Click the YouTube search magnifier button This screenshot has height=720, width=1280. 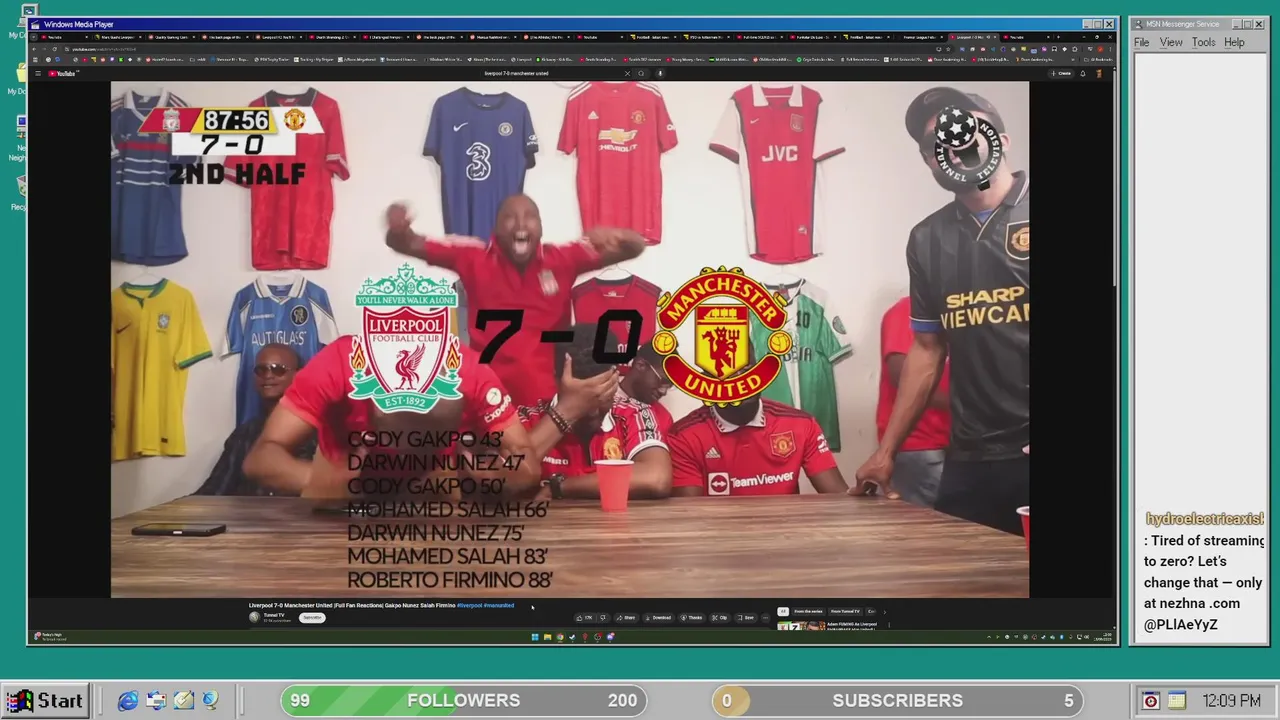click(x=641, y=73)
